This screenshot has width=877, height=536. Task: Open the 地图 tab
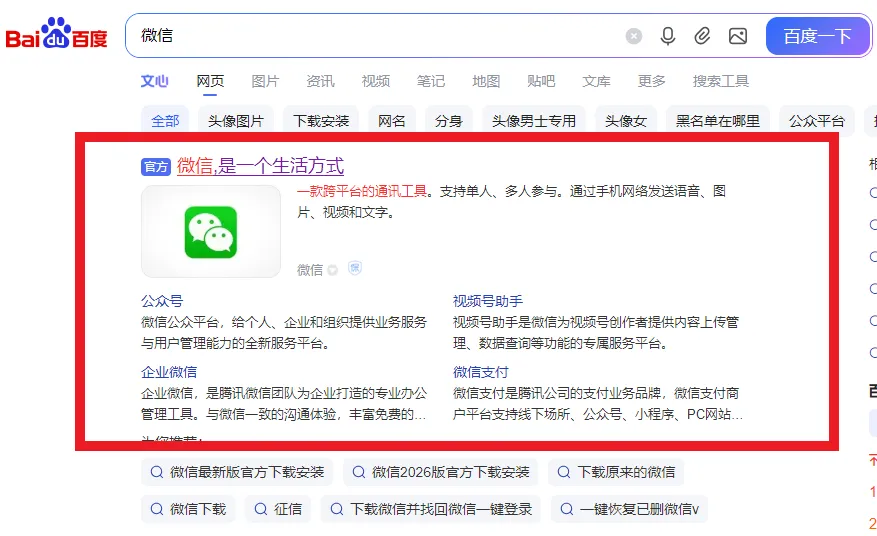(x=486, y=82)
